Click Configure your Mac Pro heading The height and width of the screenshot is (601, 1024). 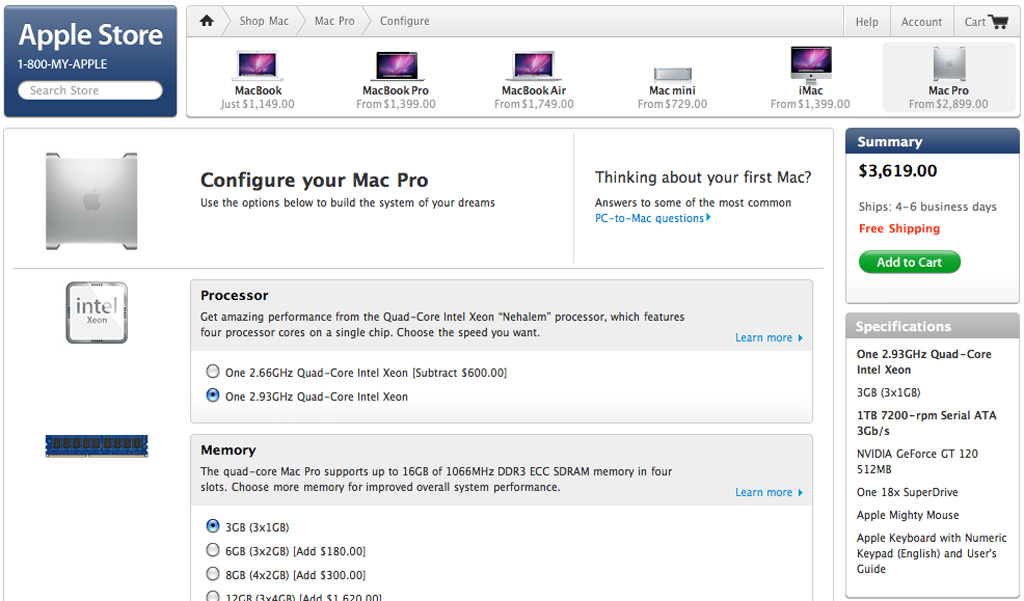pyautogui.click(x=314, y=180)
